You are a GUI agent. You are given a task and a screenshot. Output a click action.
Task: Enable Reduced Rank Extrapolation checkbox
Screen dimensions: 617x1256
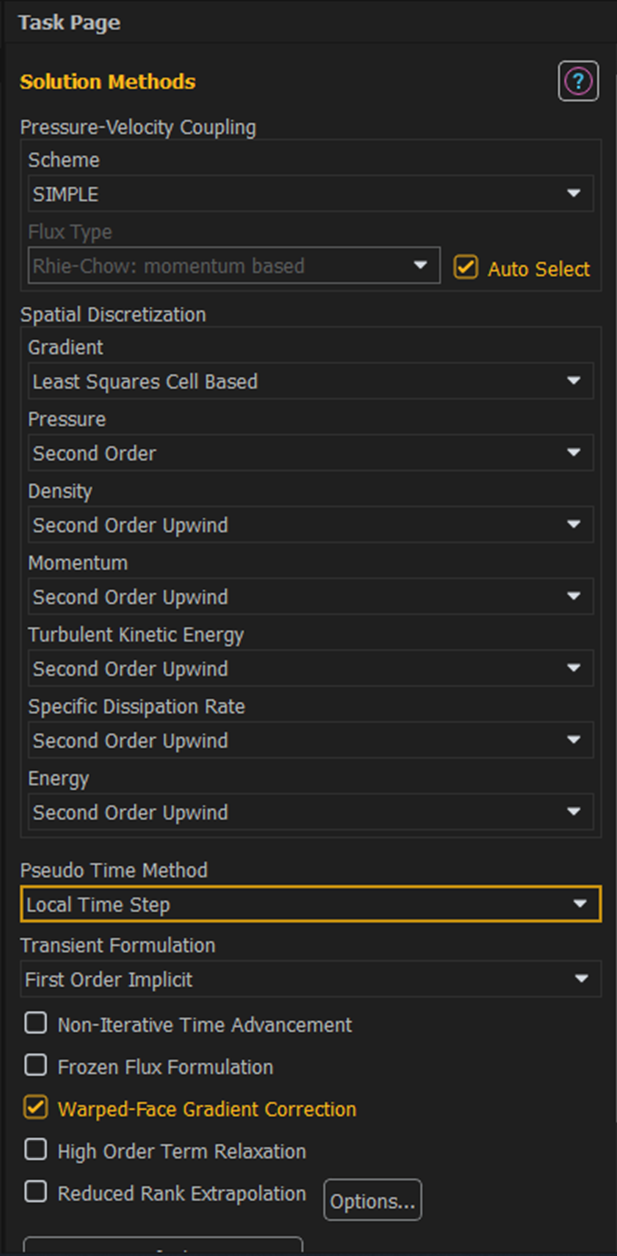[36, 1191]
